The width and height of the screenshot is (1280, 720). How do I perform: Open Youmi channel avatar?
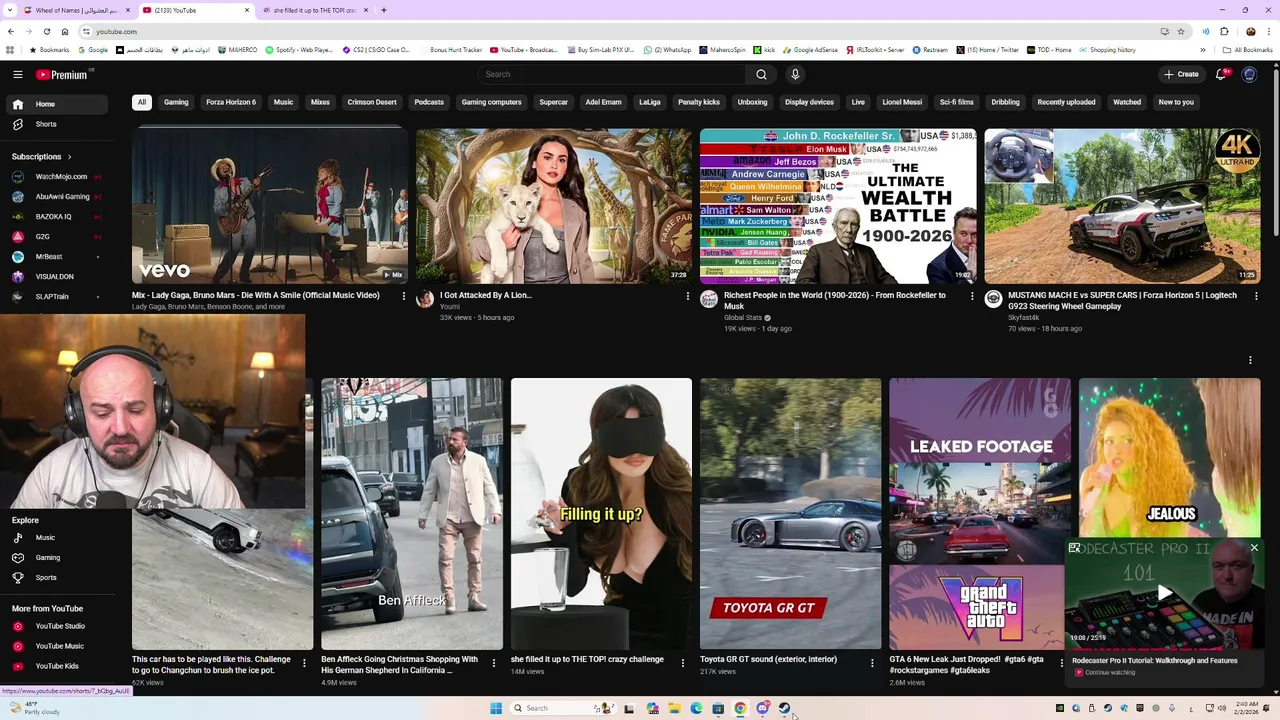click(x=425, y=299)
